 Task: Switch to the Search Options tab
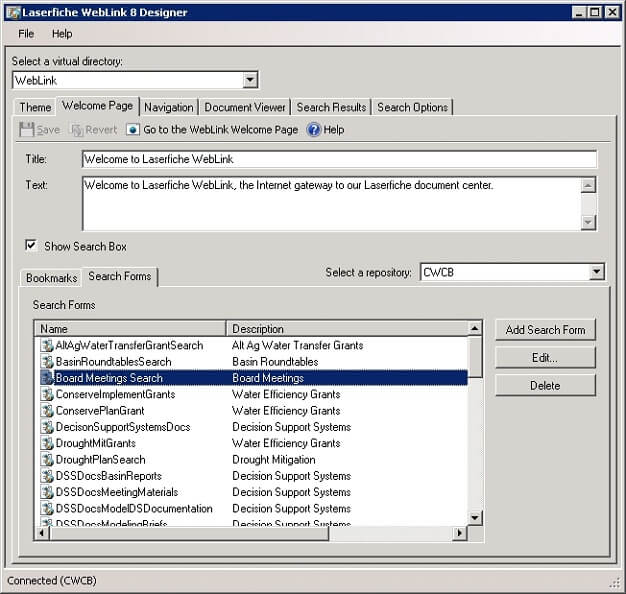click(412, 107)
